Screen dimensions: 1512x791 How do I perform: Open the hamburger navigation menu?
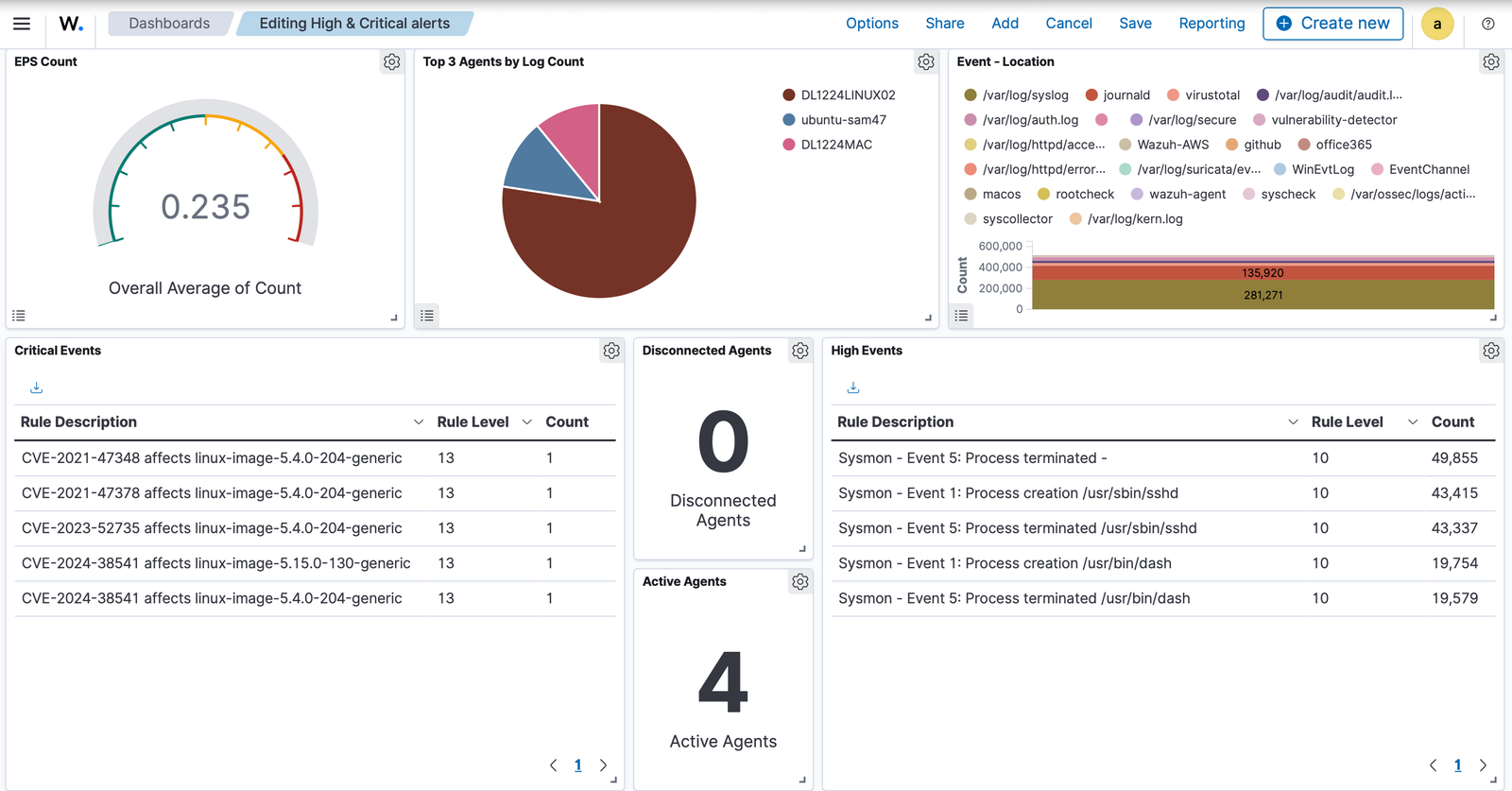coord(22,24)
